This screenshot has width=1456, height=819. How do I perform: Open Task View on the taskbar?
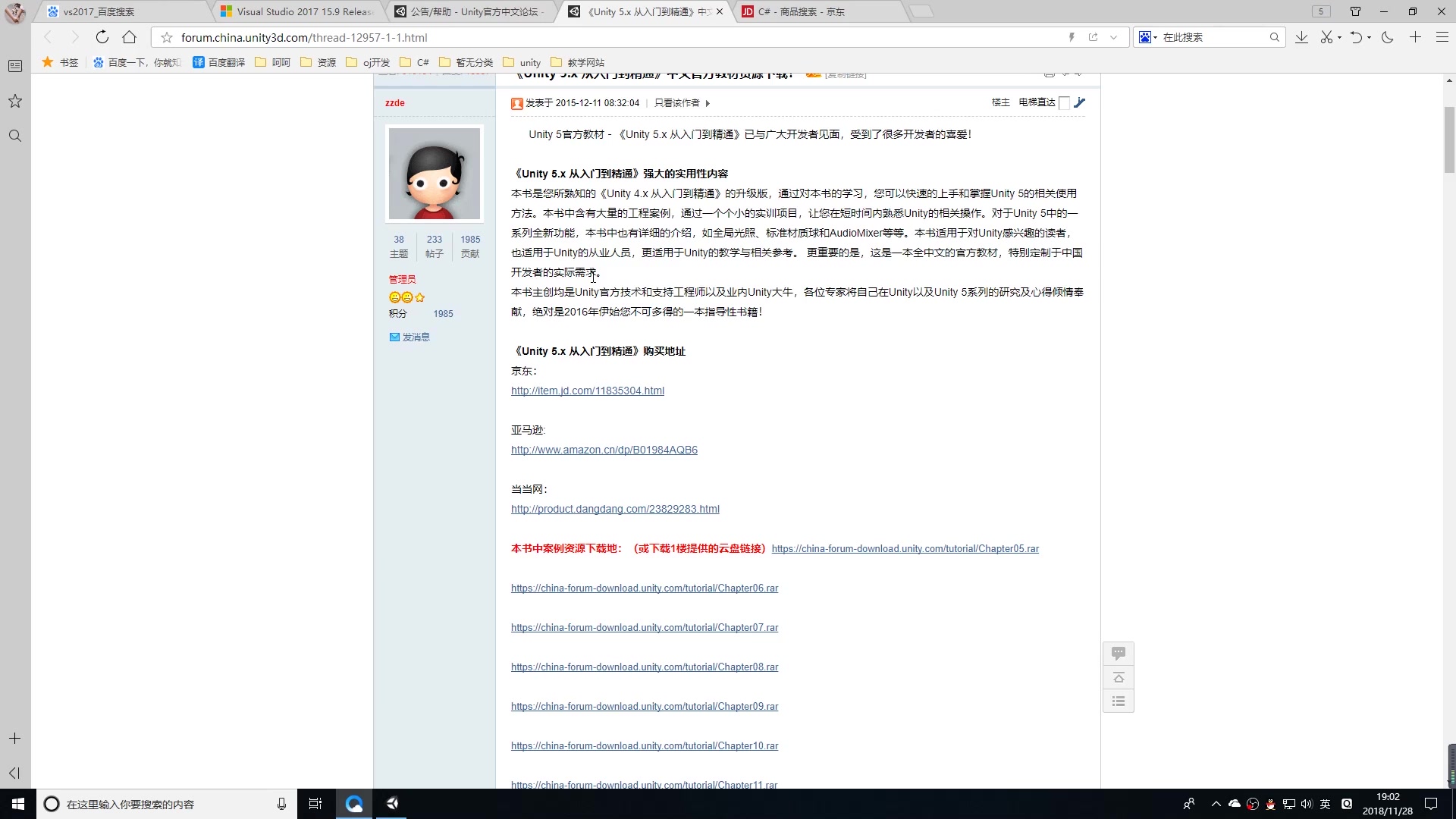tap(315, 804)
